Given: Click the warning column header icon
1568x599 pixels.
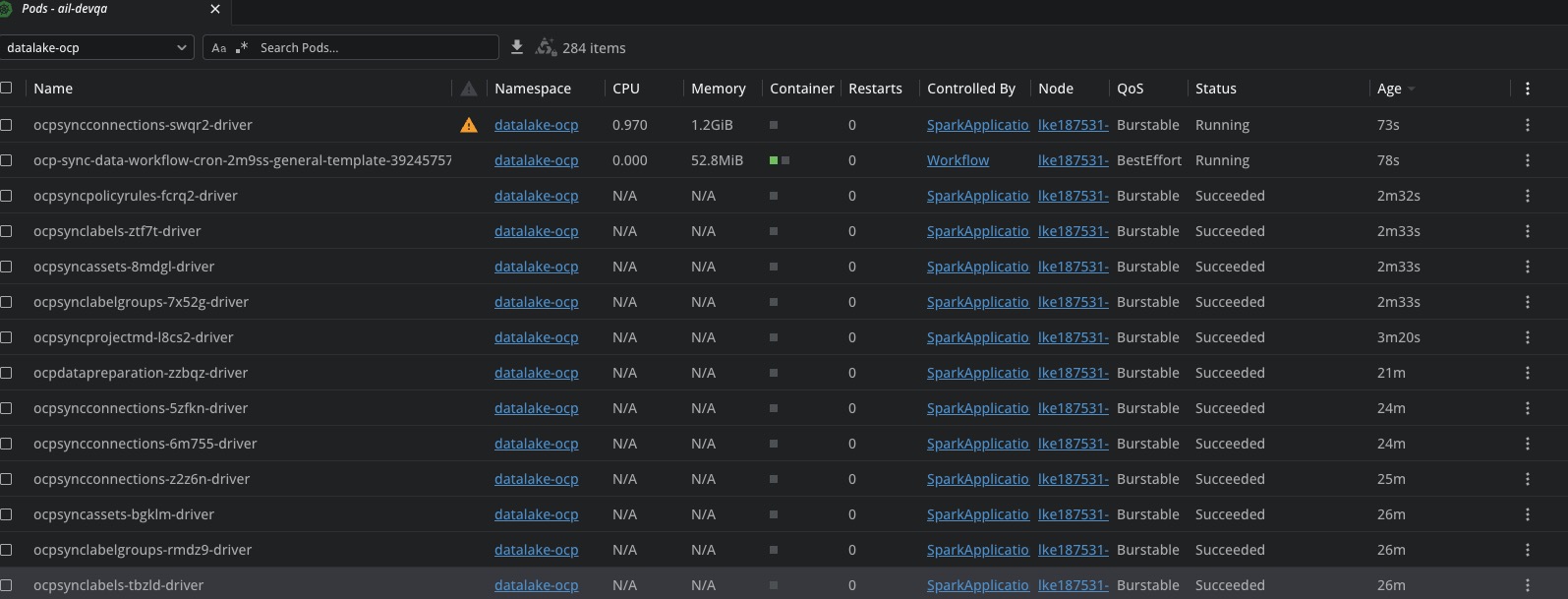Looking at the screenshot, I should point(469,89).
